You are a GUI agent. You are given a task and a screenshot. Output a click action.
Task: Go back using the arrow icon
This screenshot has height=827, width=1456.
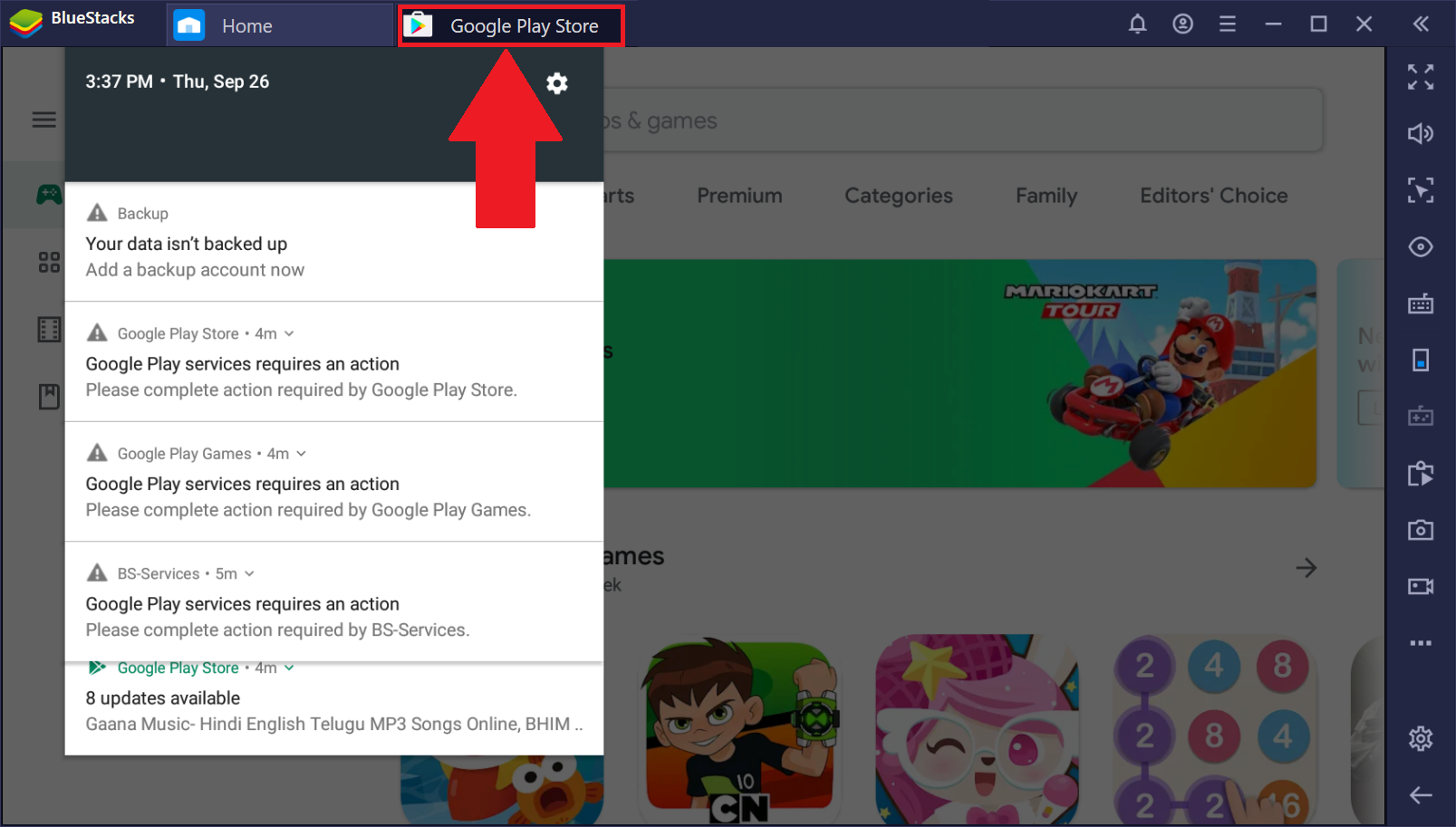[1421, 795]
